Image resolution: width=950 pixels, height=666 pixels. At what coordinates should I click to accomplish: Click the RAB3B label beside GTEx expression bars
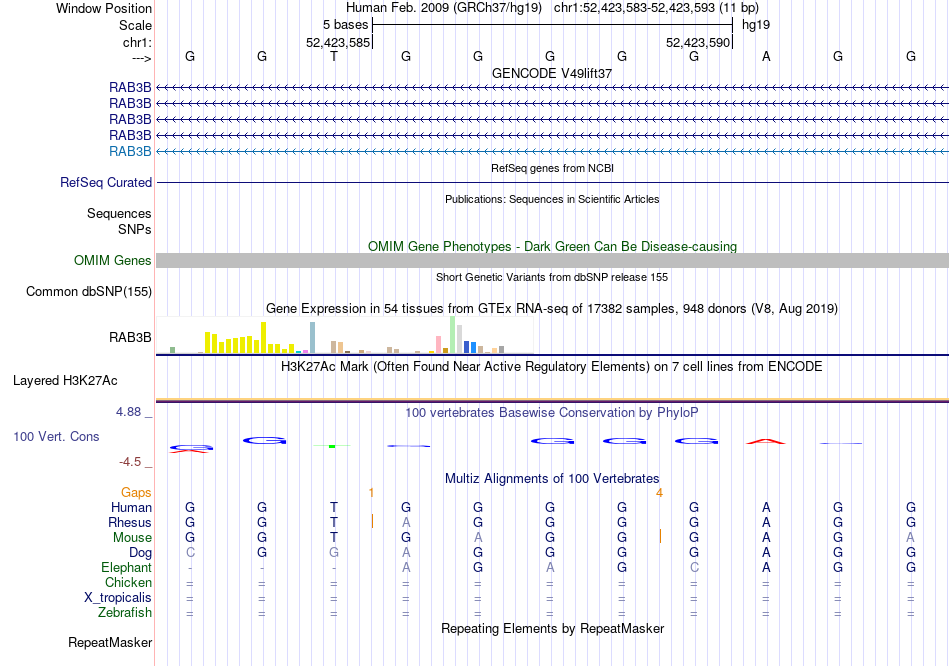pyautogui.click(x=130, y=338)
